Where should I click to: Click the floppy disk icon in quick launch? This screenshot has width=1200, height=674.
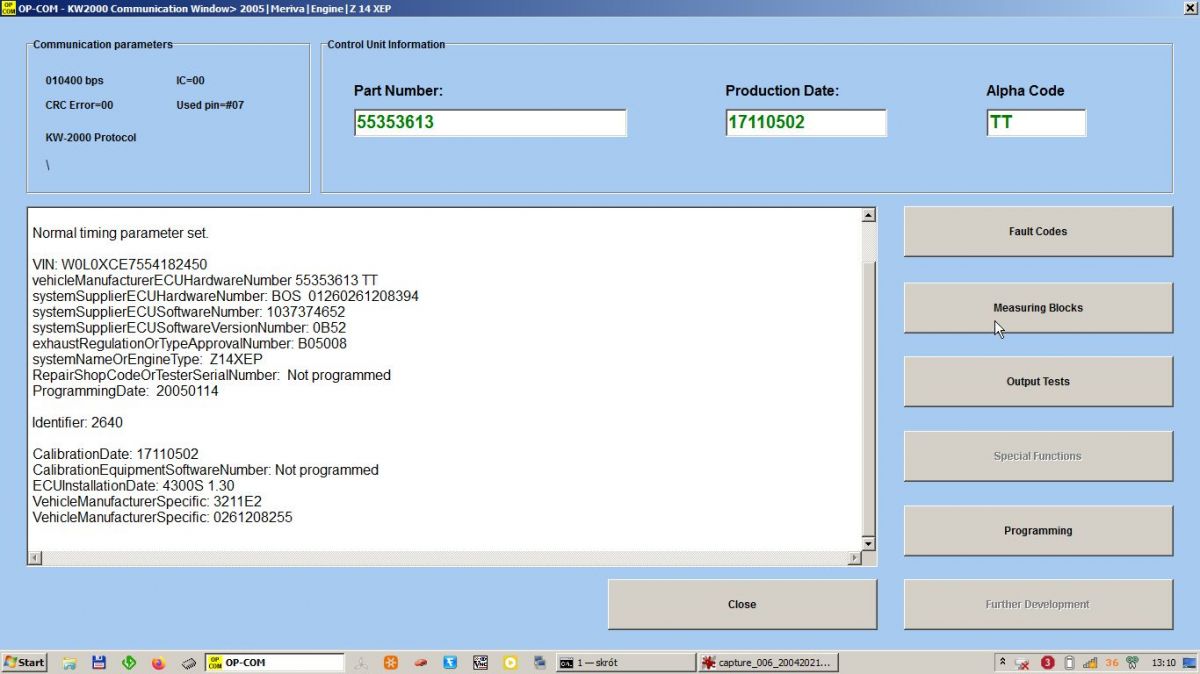pos(99,662)
